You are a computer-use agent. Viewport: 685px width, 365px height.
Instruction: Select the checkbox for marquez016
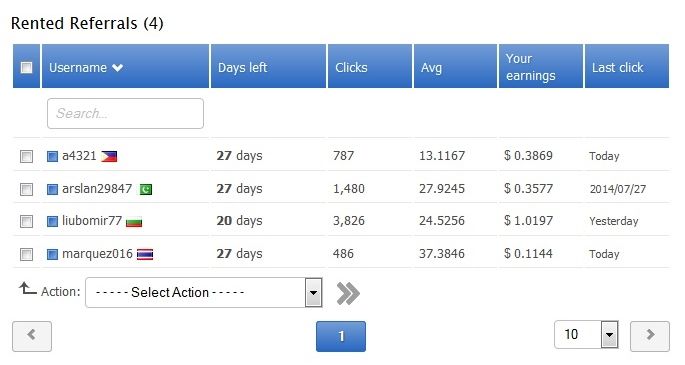point(26,254)
